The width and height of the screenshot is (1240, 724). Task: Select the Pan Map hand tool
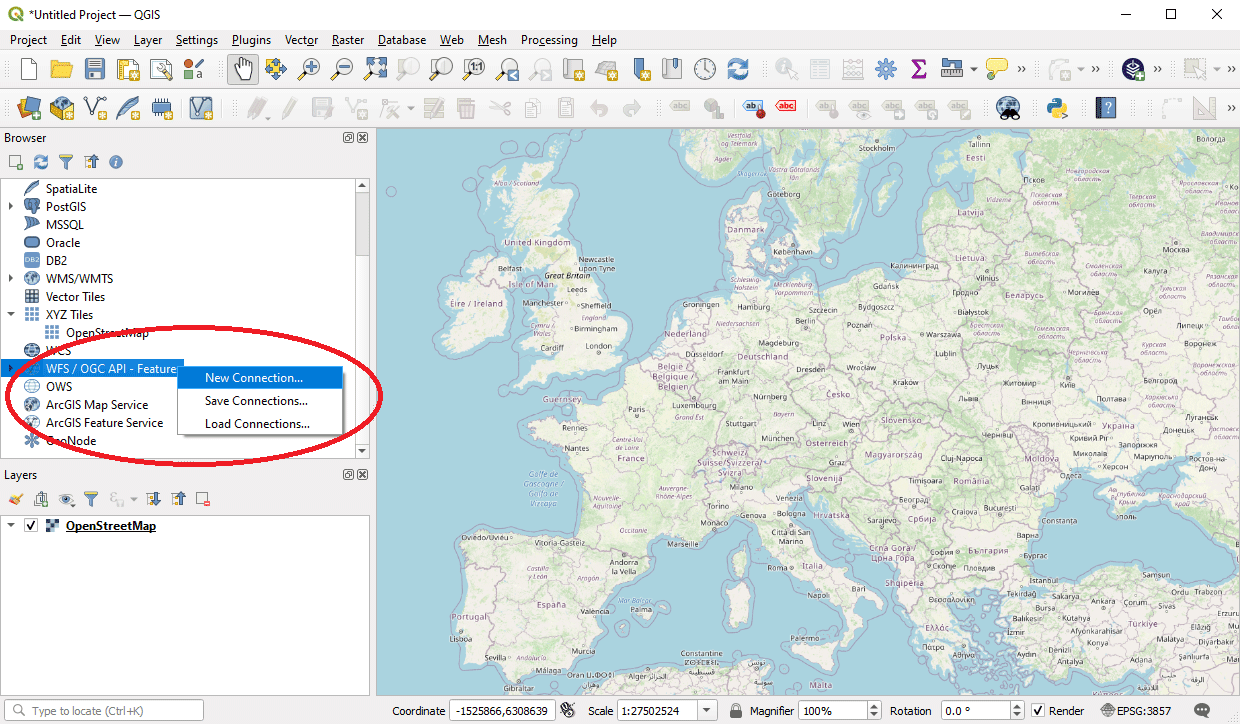coord(245,69)
